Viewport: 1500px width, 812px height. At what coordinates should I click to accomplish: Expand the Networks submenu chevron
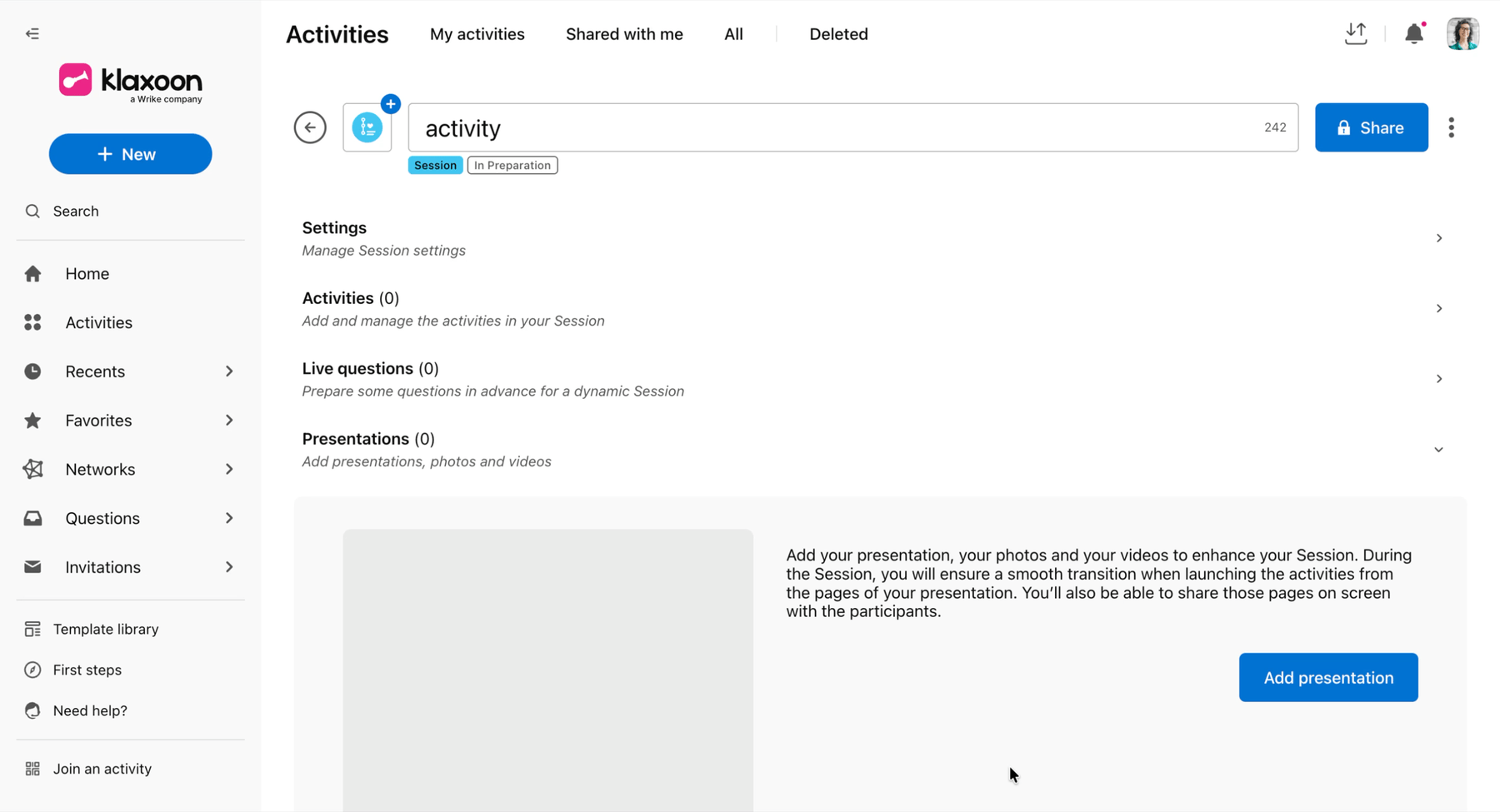tap(229, 469)
